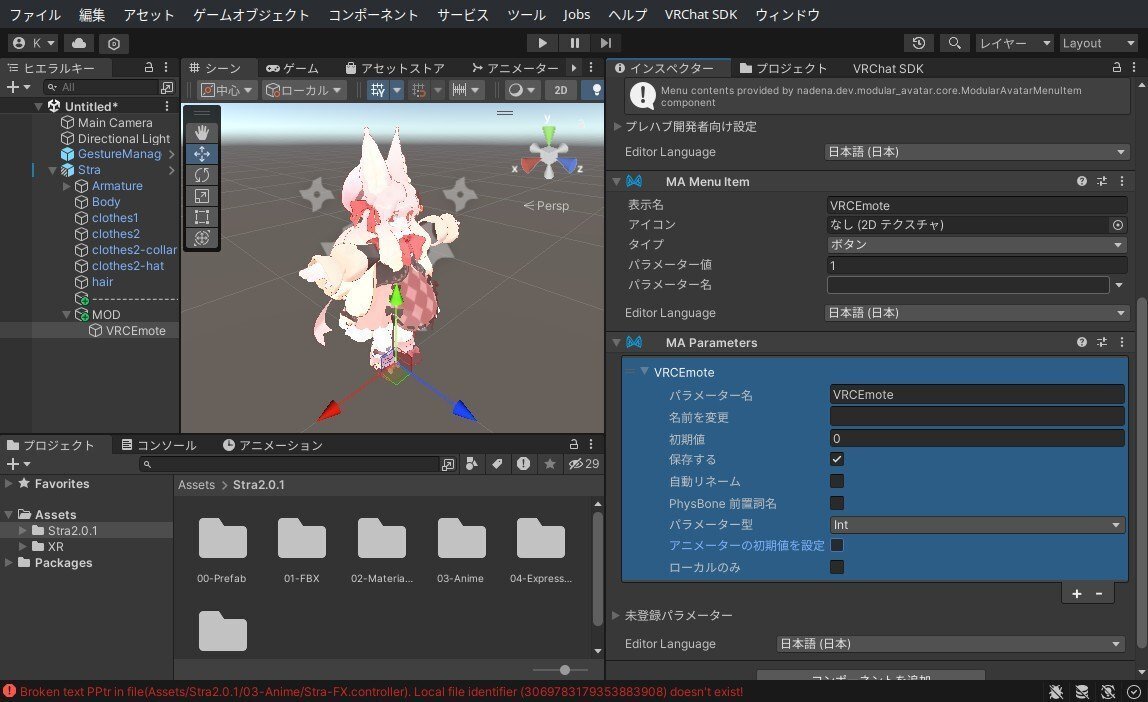
Task: Select the Rotate tool
Action: click(201, 174)
